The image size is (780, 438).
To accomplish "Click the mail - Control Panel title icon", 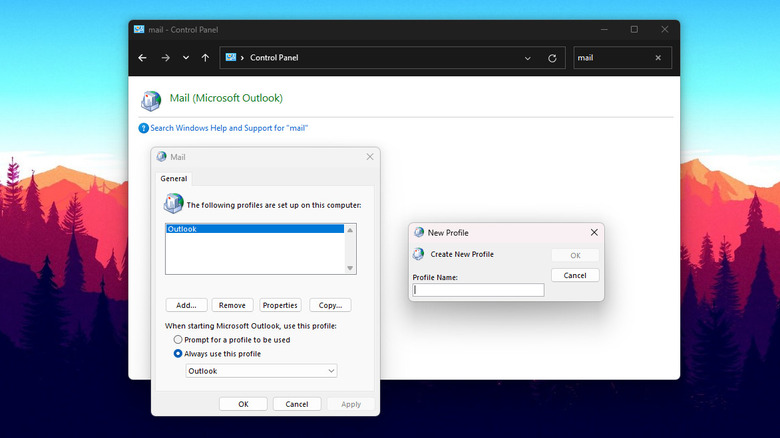I will pyautogui.click(x=139, y=29).
